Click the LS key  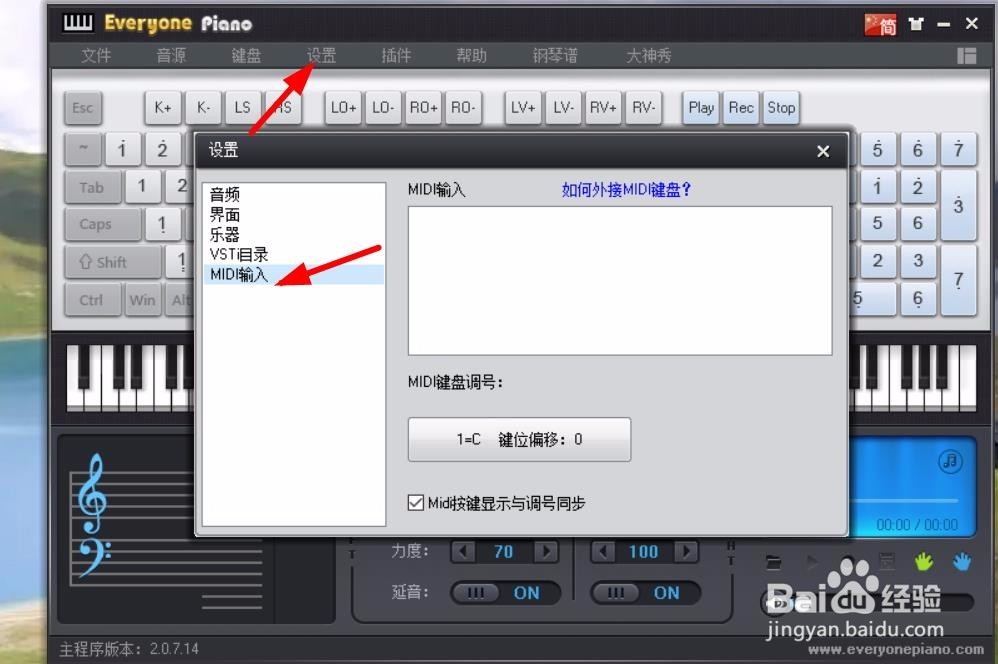click(x=242, y=108)
